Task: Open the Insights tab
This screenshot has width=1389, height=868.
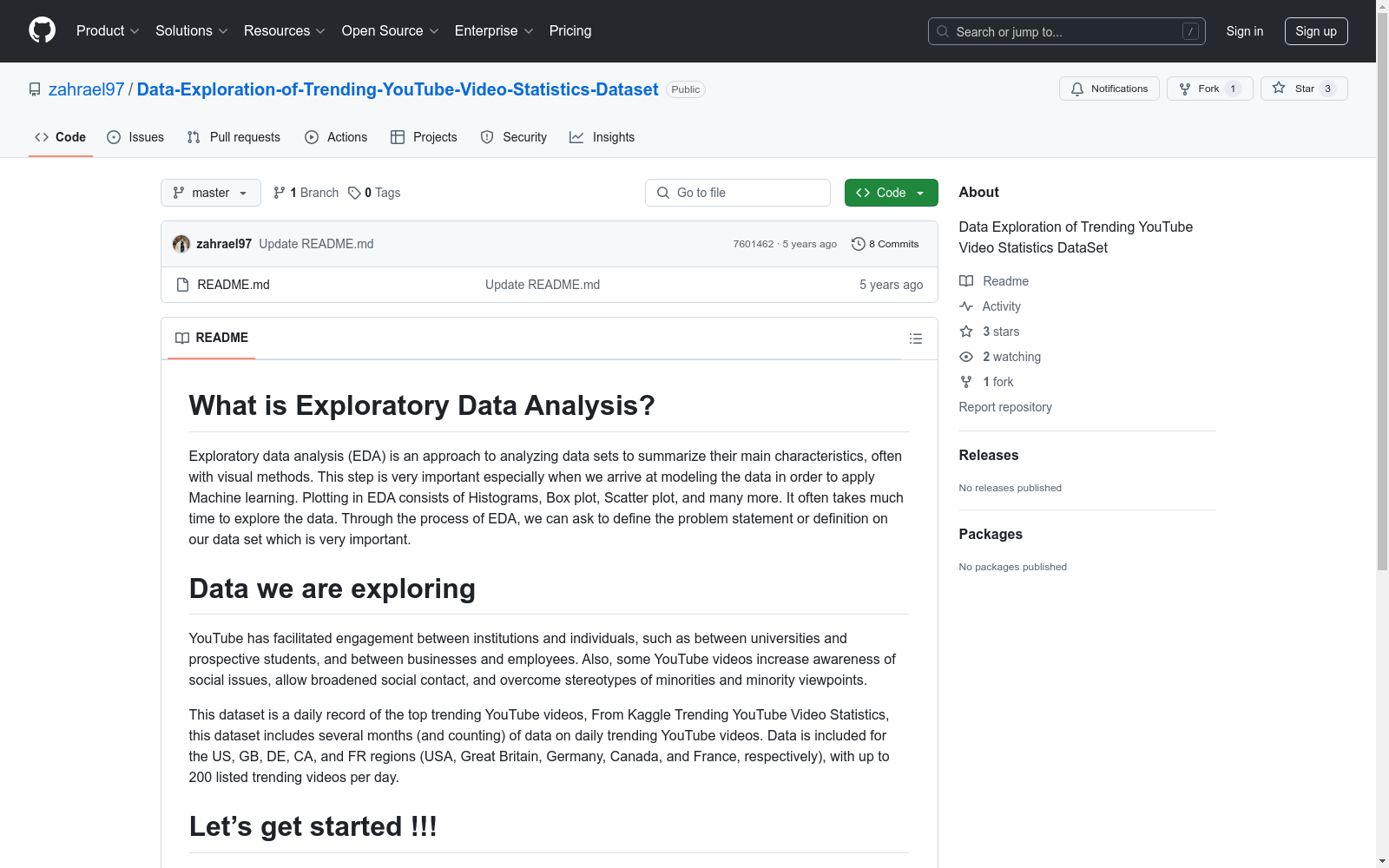Action: pyautogui.click(x=602, y=137)
